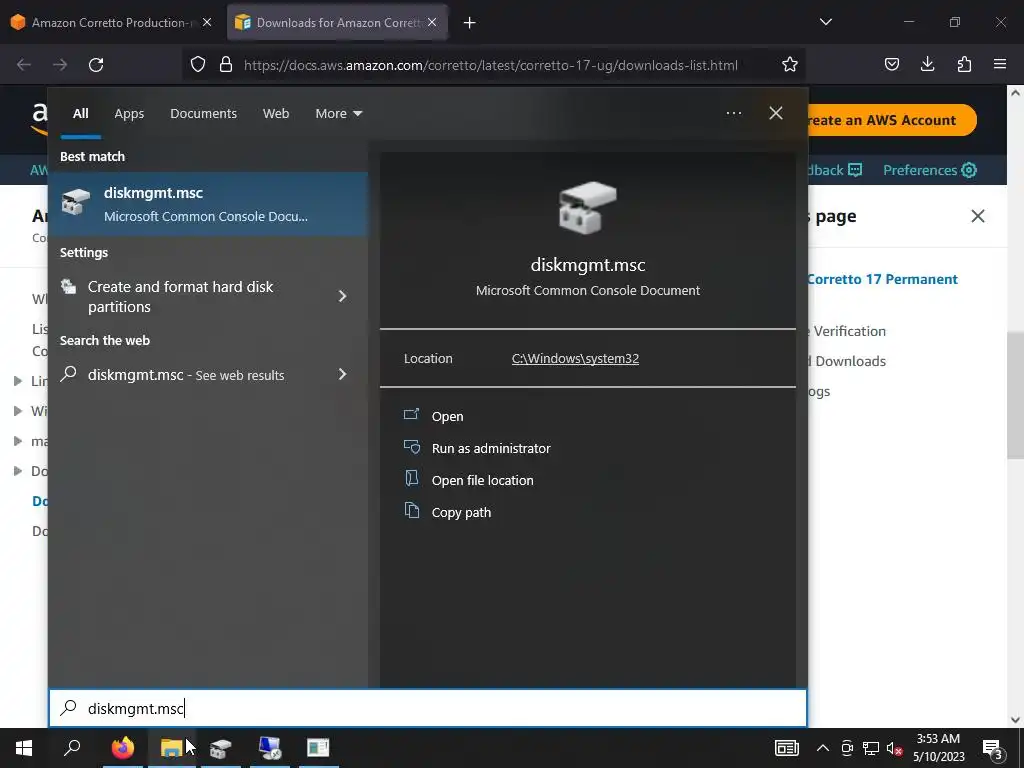Click the Save to Pocket icon

pyautogui.click(x=891, y=64)
